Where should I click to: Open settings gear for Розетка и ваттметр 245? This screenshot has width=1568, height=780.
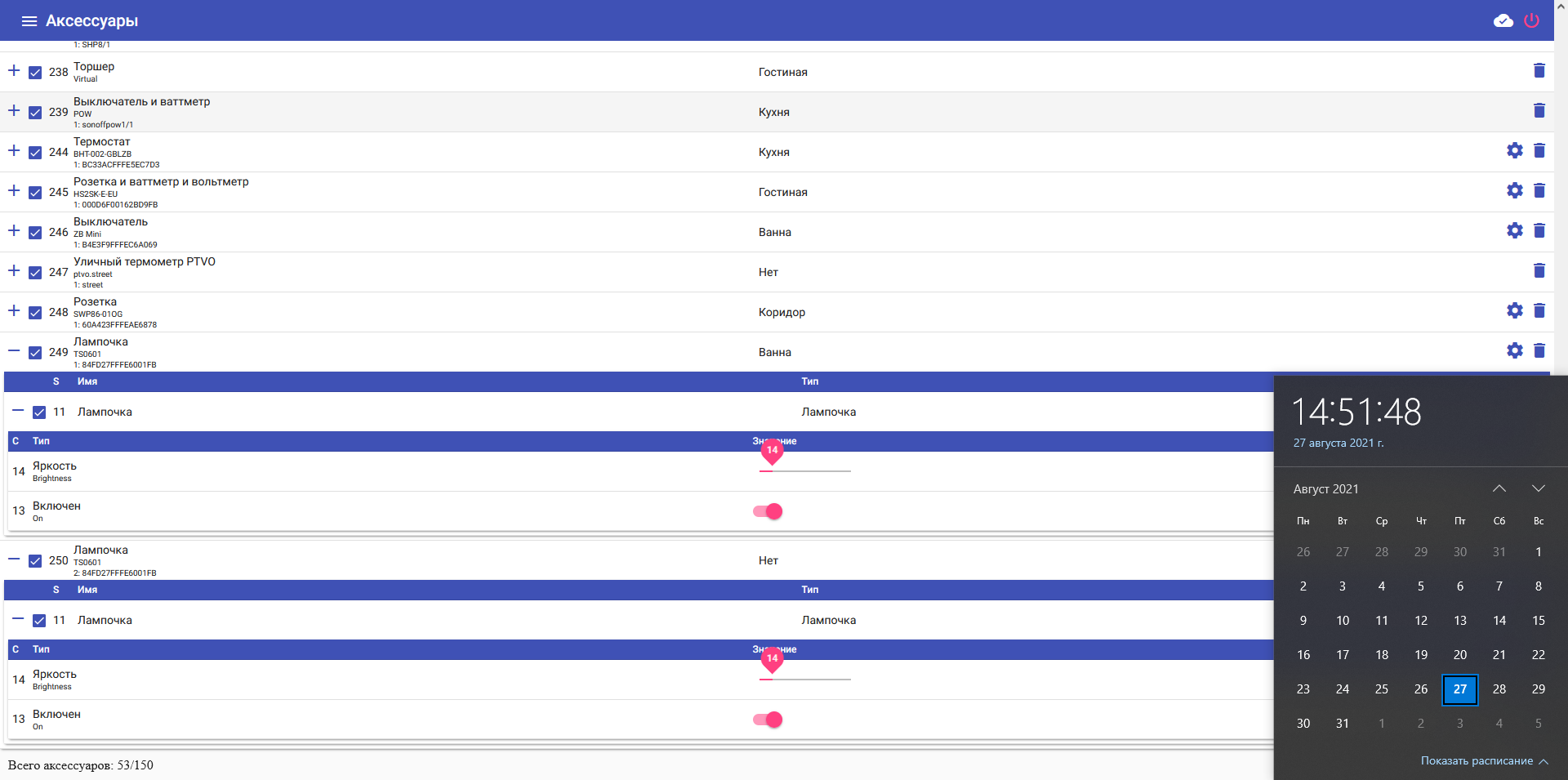click(x=1515, y=190)
